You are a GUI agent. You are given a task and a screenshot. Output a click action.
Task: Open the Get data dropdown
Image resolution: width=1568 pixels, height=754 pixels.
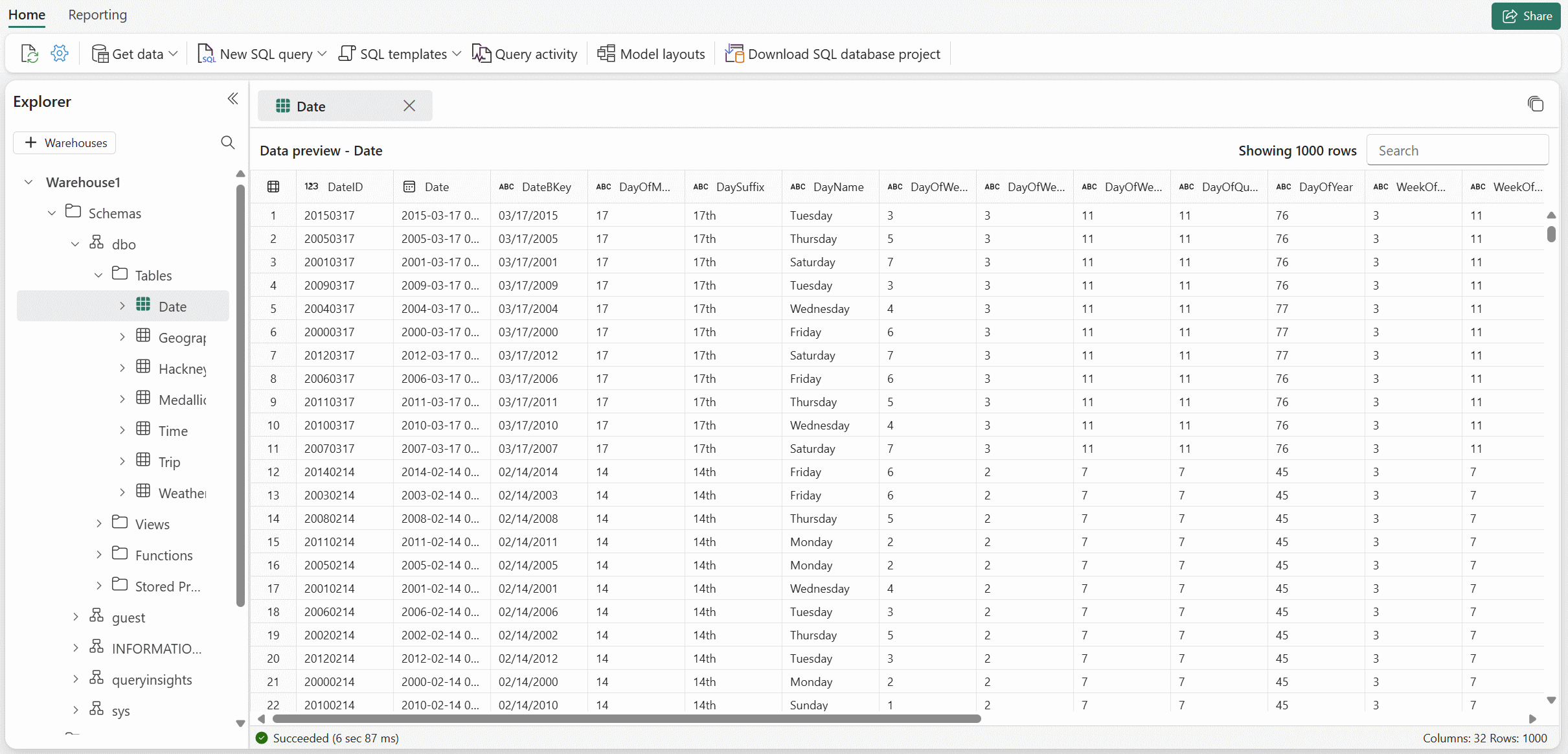pyautogui.click(x=135, y=54)
